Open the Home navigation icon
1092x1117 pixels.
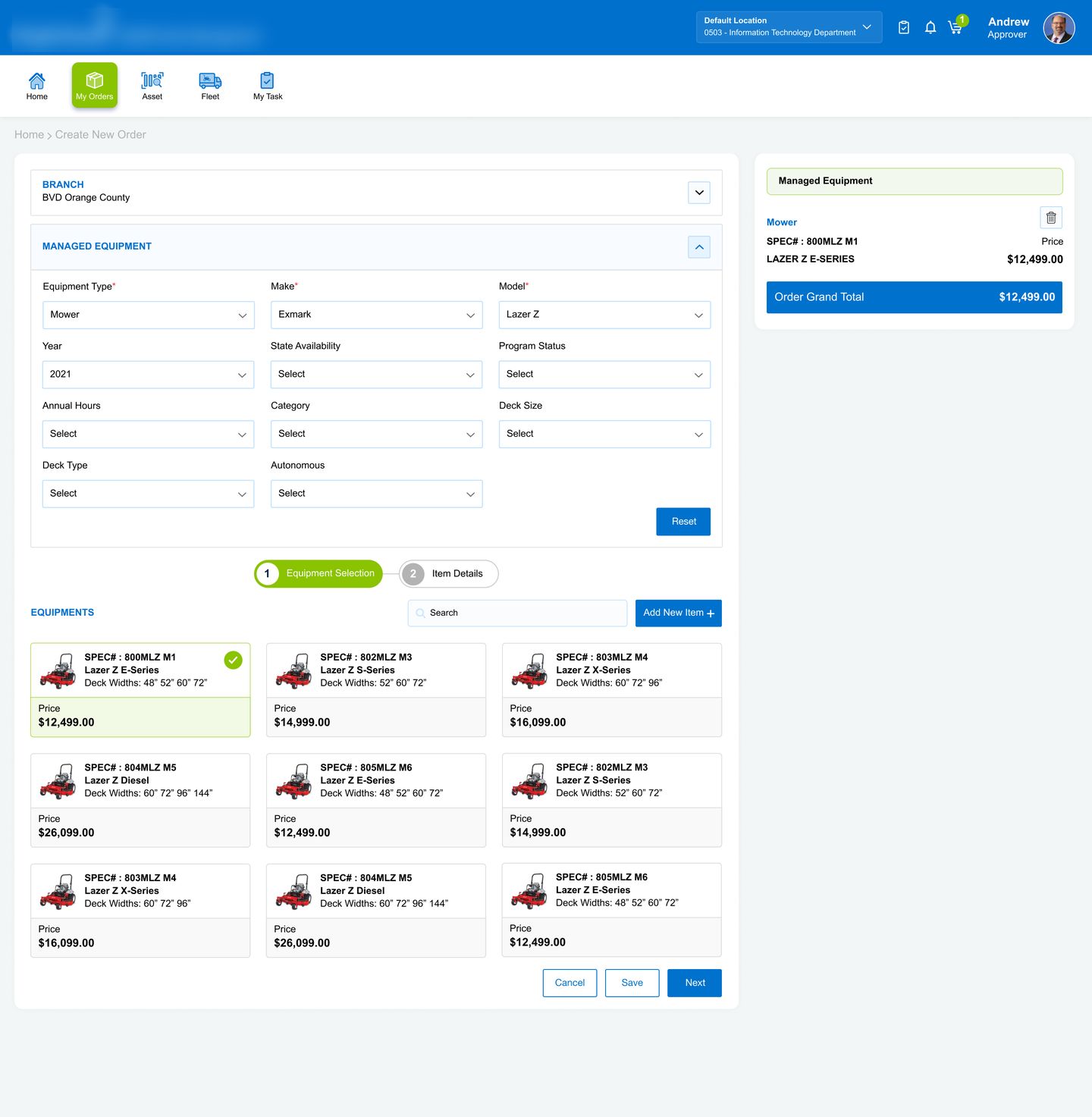tap(36, 86)
